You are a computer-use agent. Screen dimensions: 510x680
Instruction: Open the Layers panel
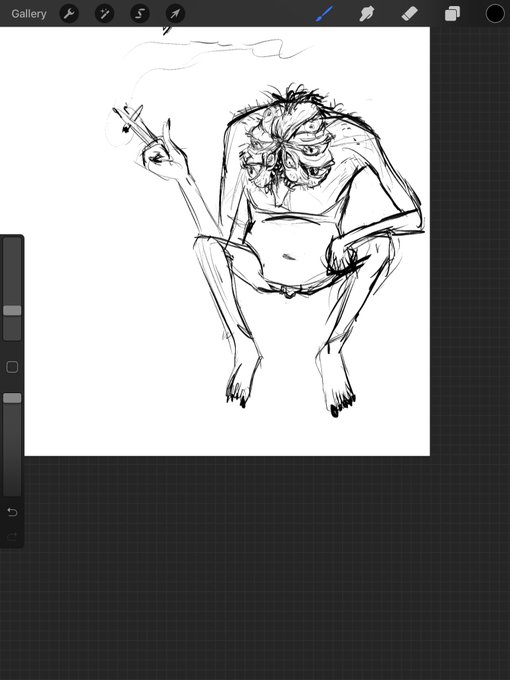(452, 14)
